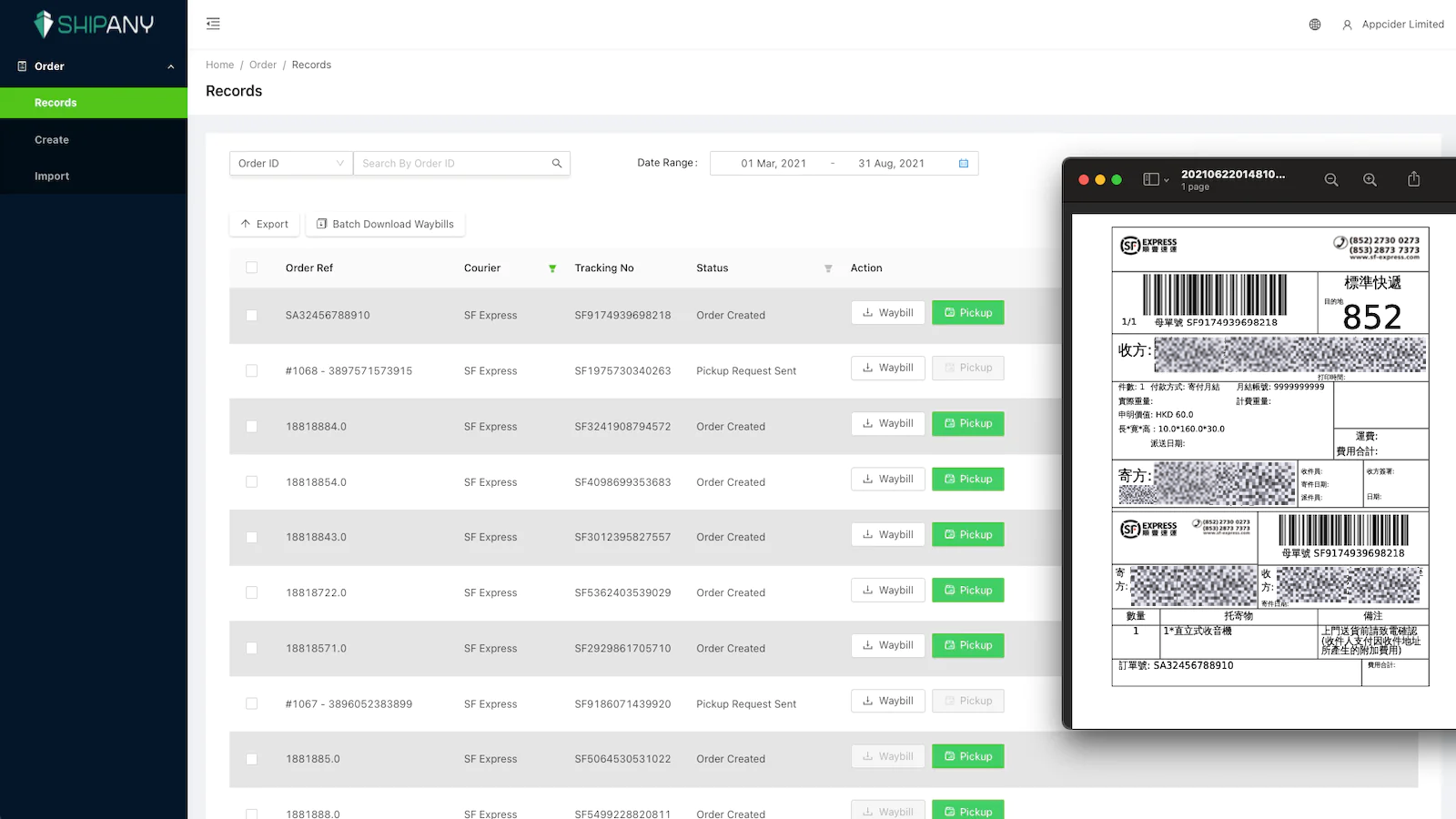The image size is (1456, 819).
Task: Click the globe language icon
Action: coord(1315,25)
